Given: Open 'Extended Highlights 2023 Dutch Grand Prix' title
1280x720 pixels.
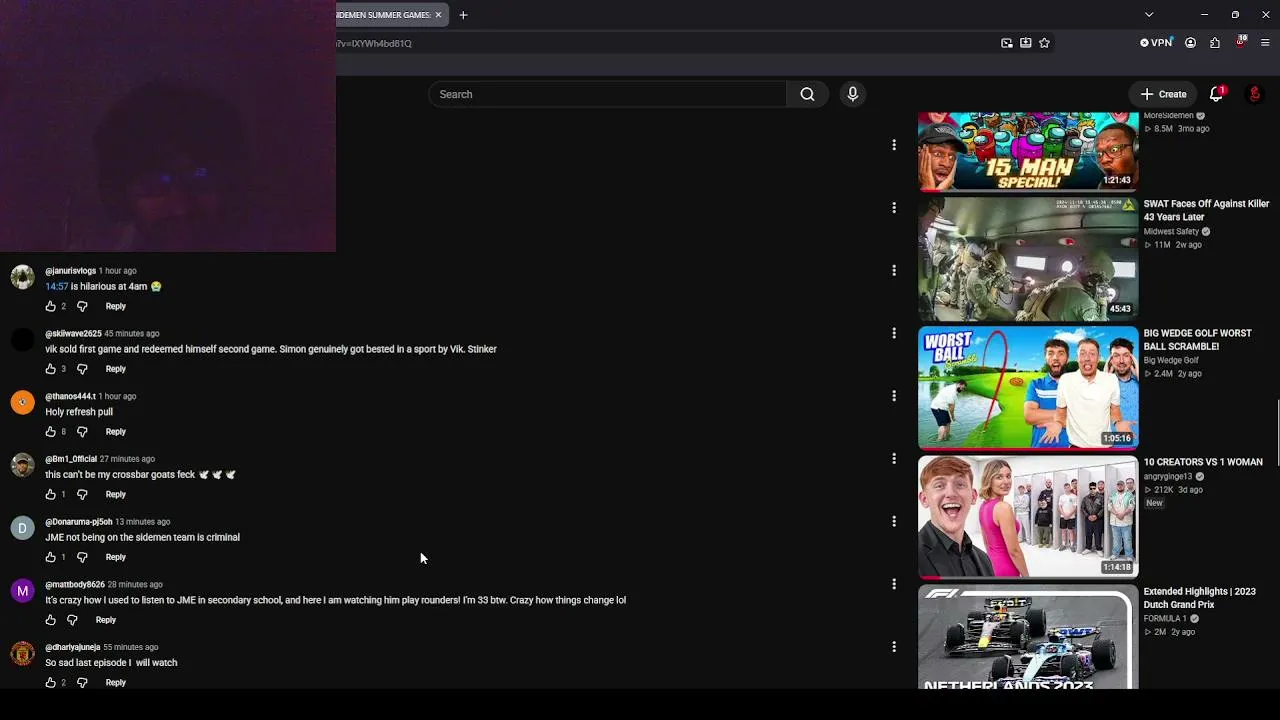Looking at the screenshot, I should tap(1200, 598).
